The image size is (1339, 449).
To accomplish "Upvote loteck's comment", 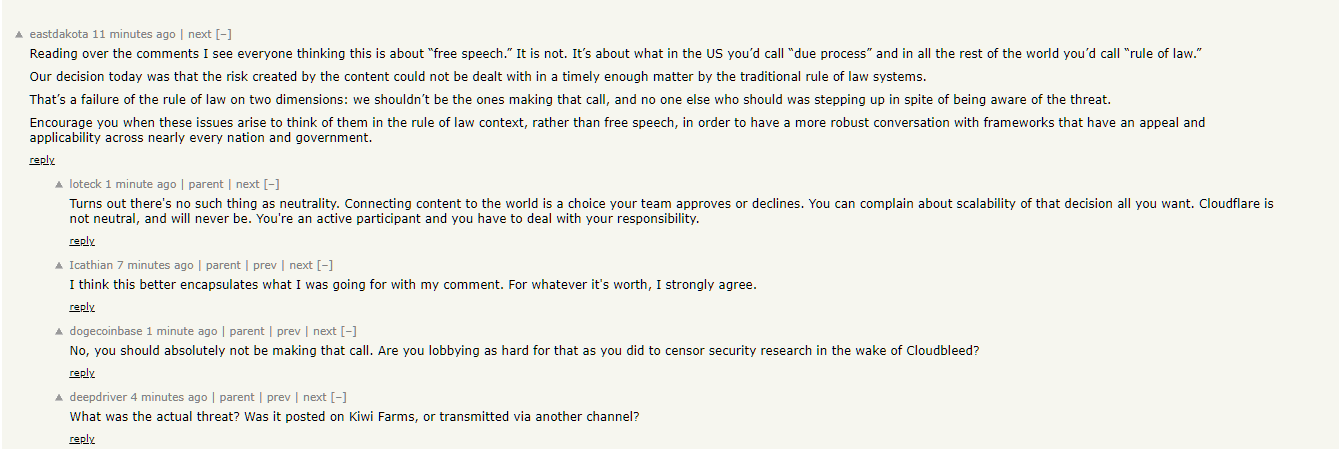I will point(59,184).
